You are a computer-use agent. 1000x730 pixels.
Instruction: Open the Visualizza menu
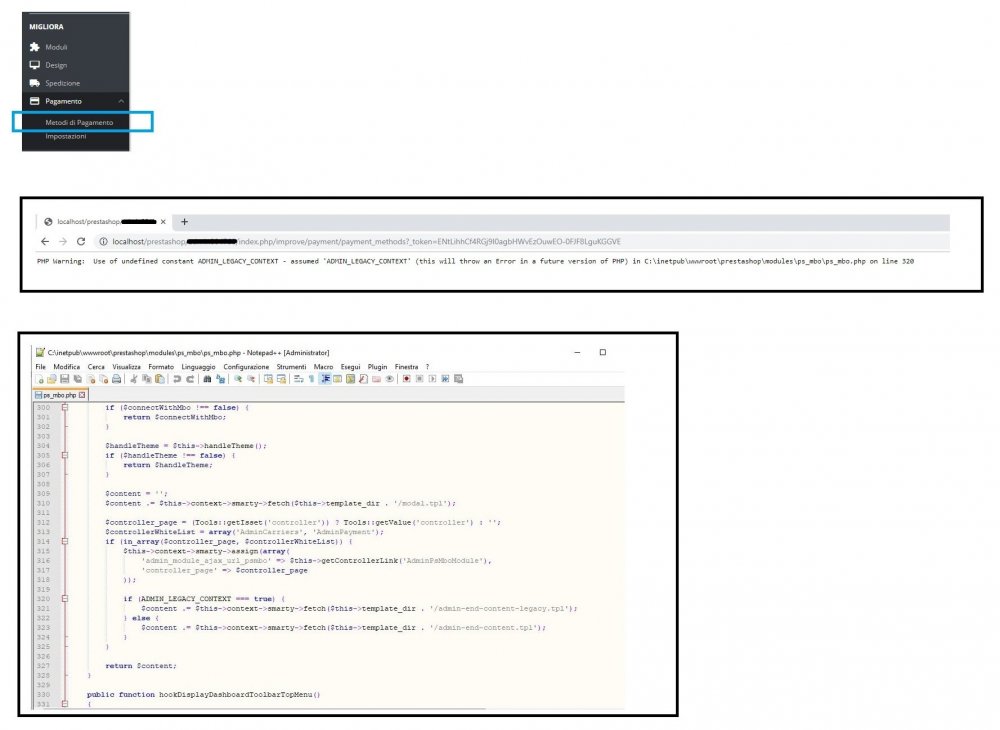[126, 367]
